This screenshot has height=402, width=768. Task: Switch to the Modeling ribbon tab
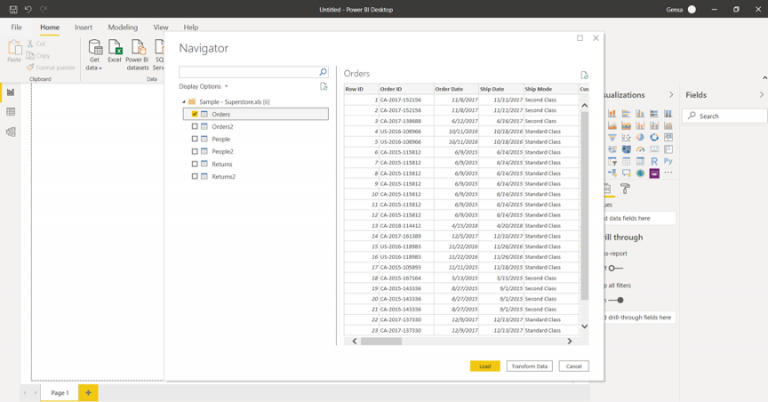(x=122, y=27)
